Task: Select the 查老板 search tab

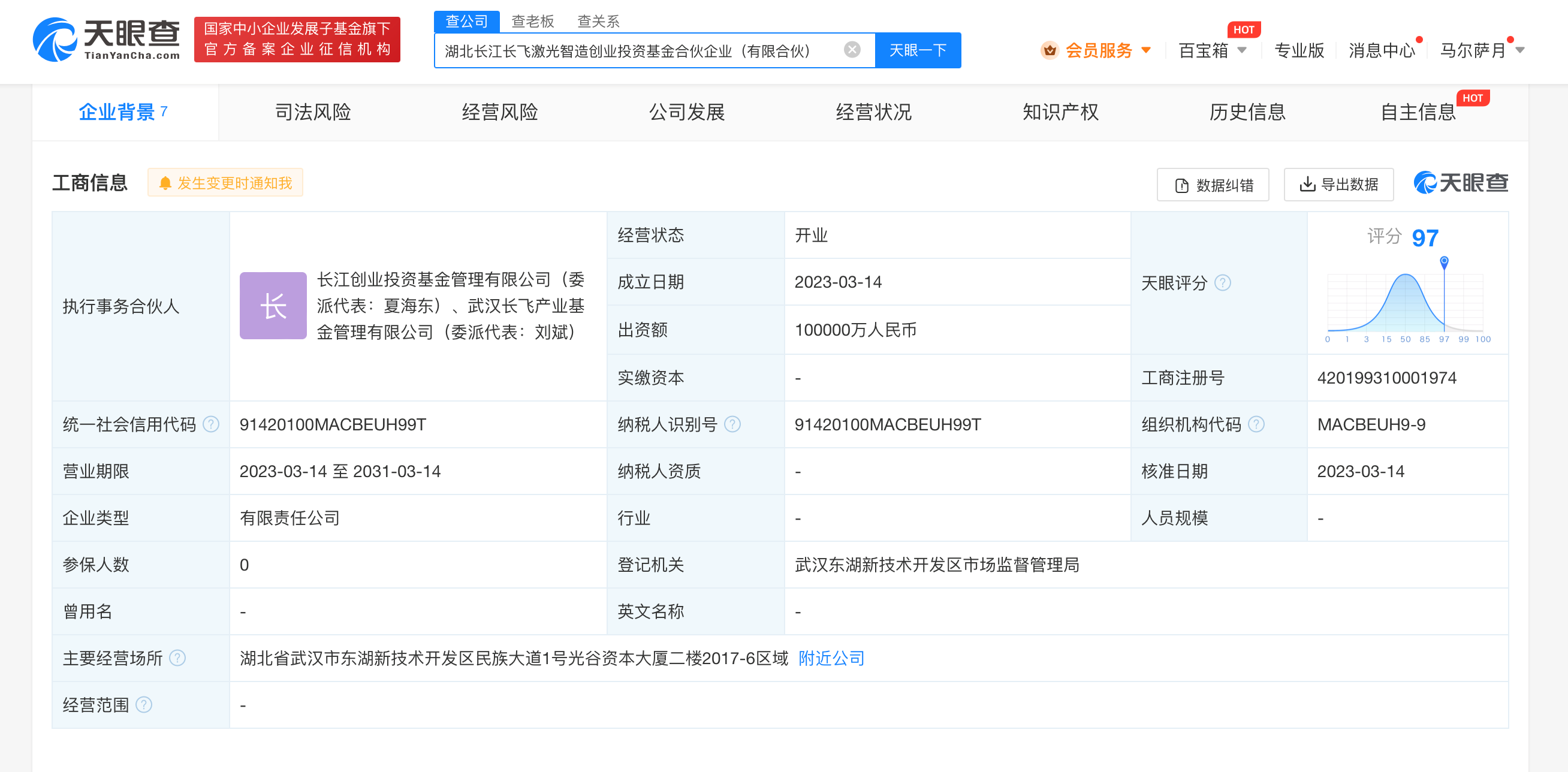Action: click(533, 22)
